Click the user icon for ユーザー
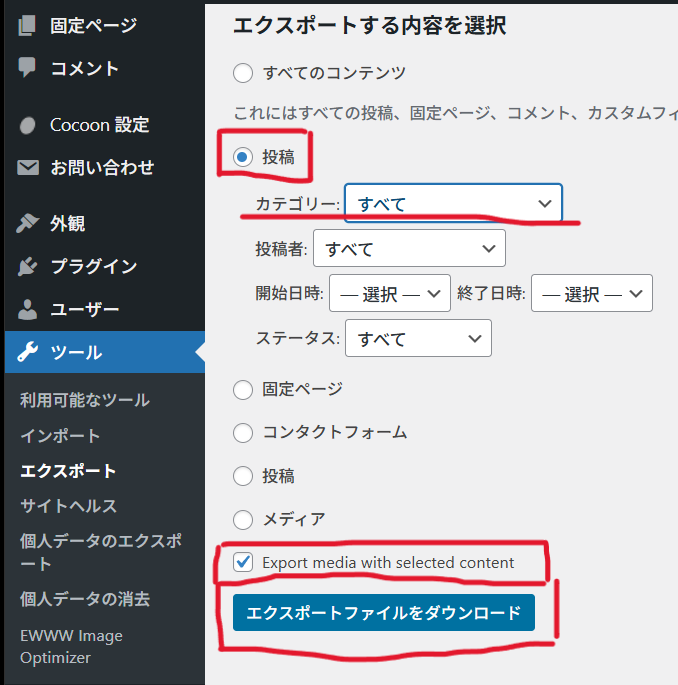Viewport: 678px width, 685px height. (x=28, y=310)
